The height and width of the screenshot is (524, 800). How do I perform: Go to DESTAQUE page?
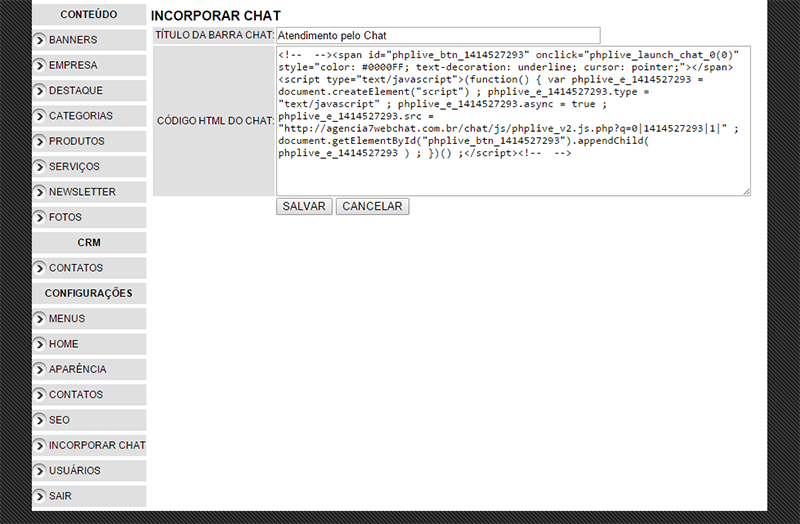tap(89, 91)
